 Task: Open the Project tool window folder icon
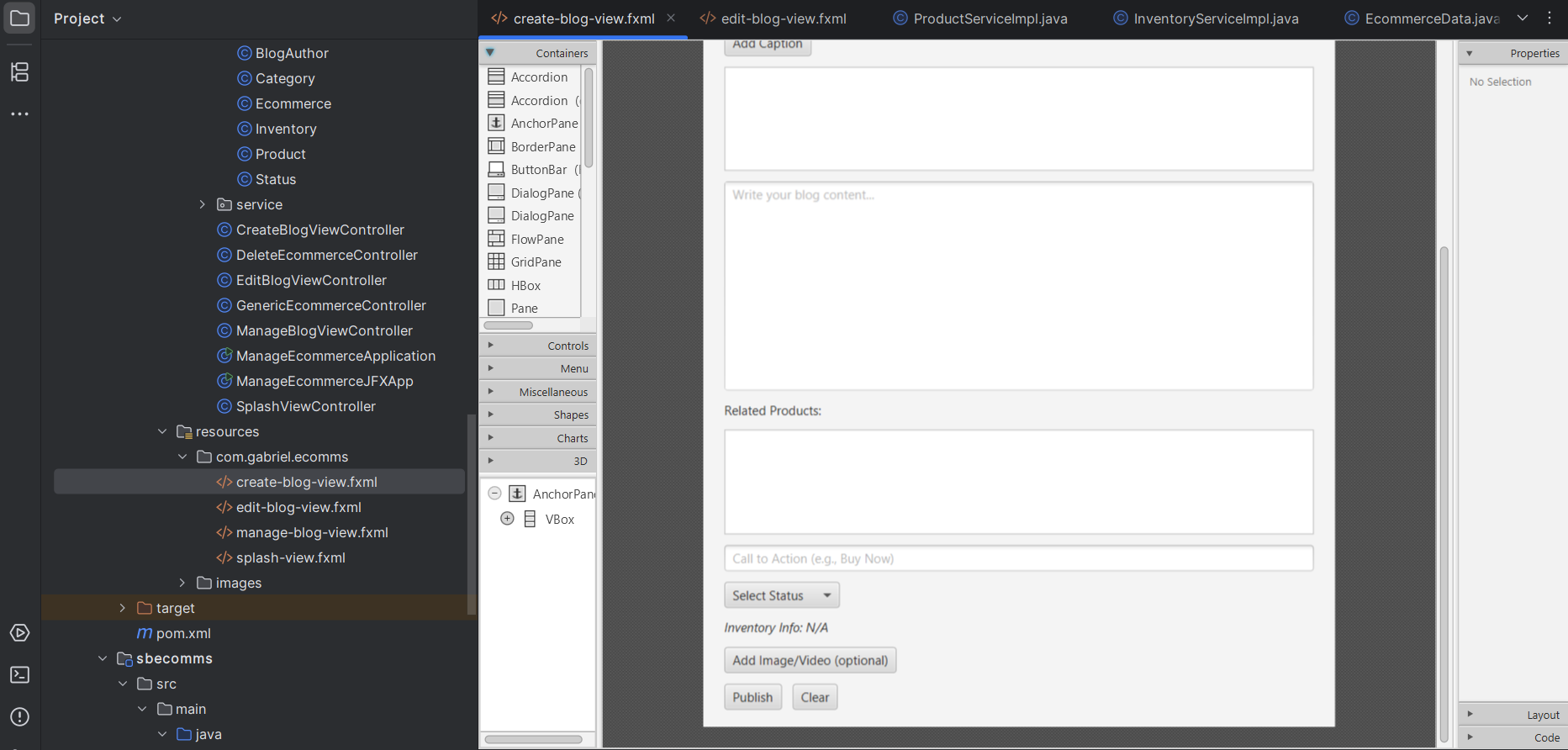19,18
